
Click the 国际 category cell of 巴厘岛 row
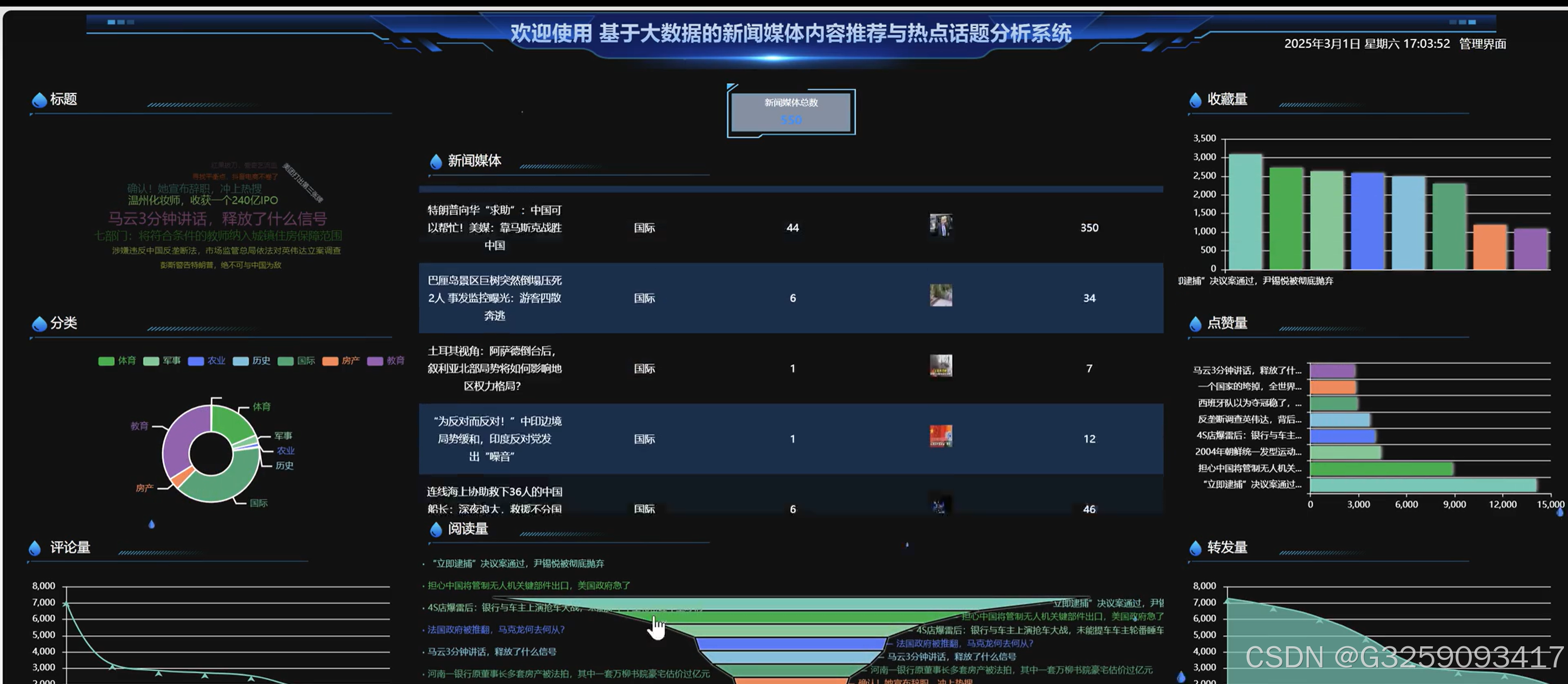pos(644,298)
